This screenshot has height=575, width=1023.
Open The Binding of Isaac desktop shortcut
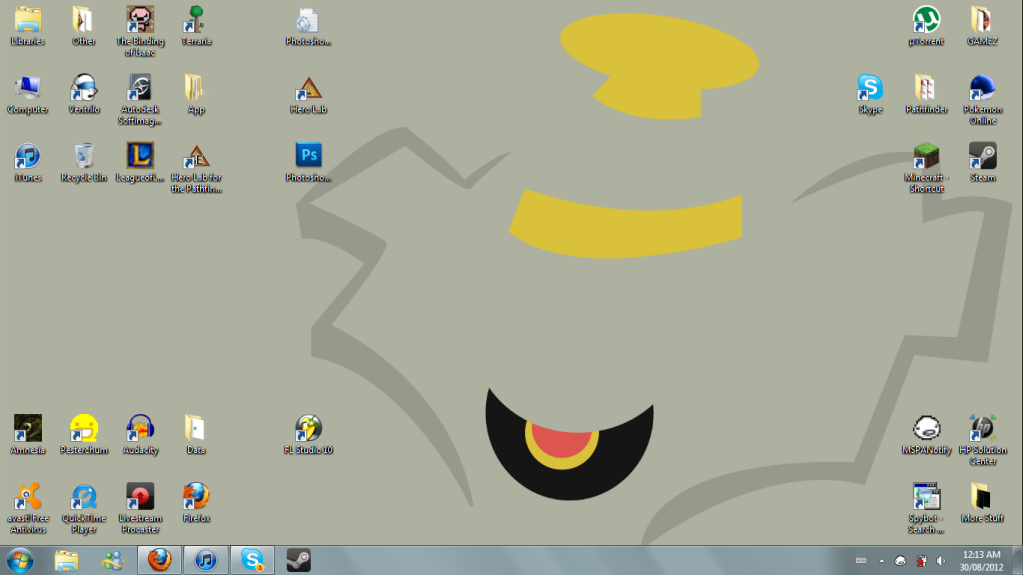(140, 21)
